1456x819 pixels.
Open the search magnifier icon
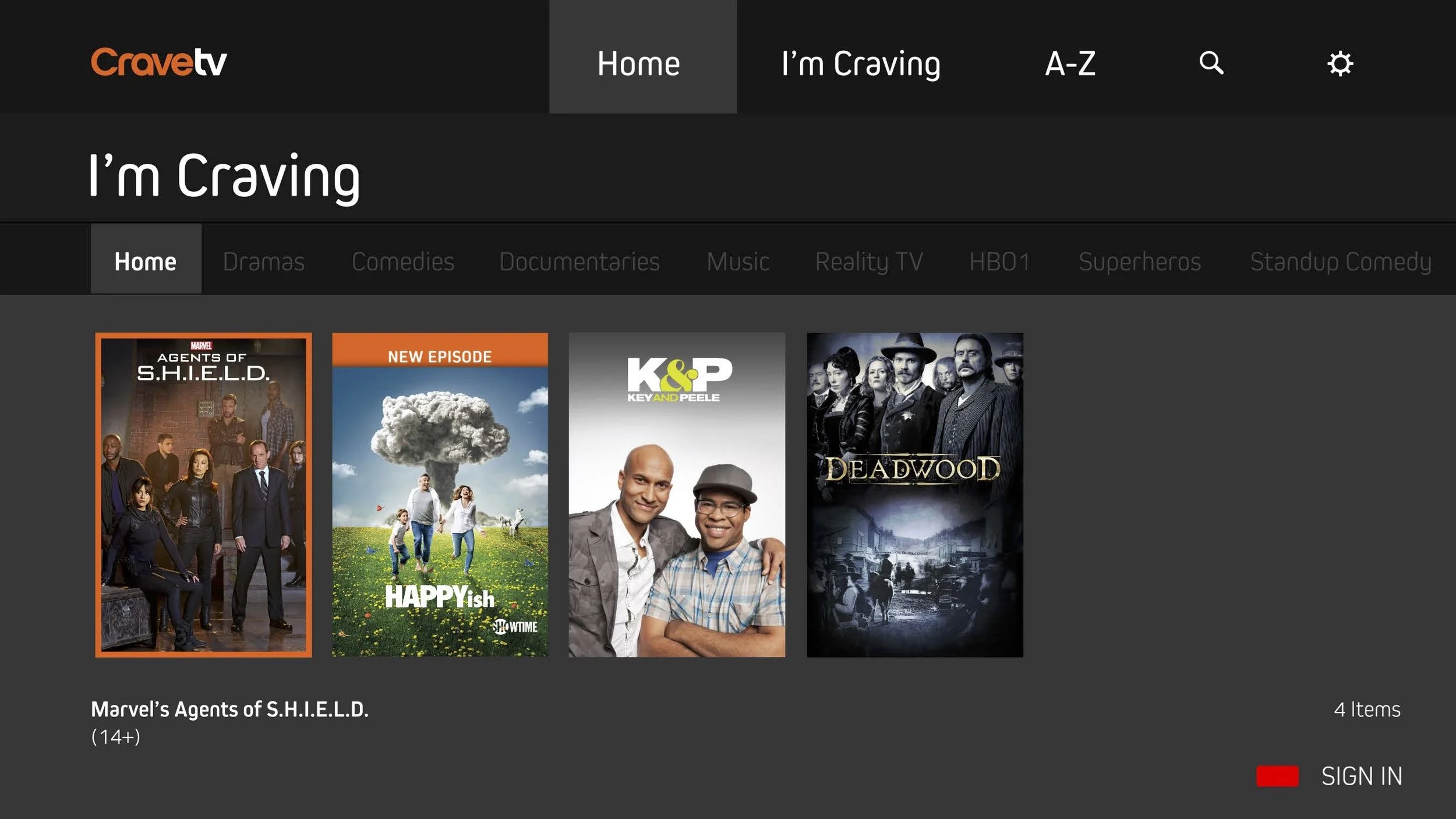[x=1211, y=63]
